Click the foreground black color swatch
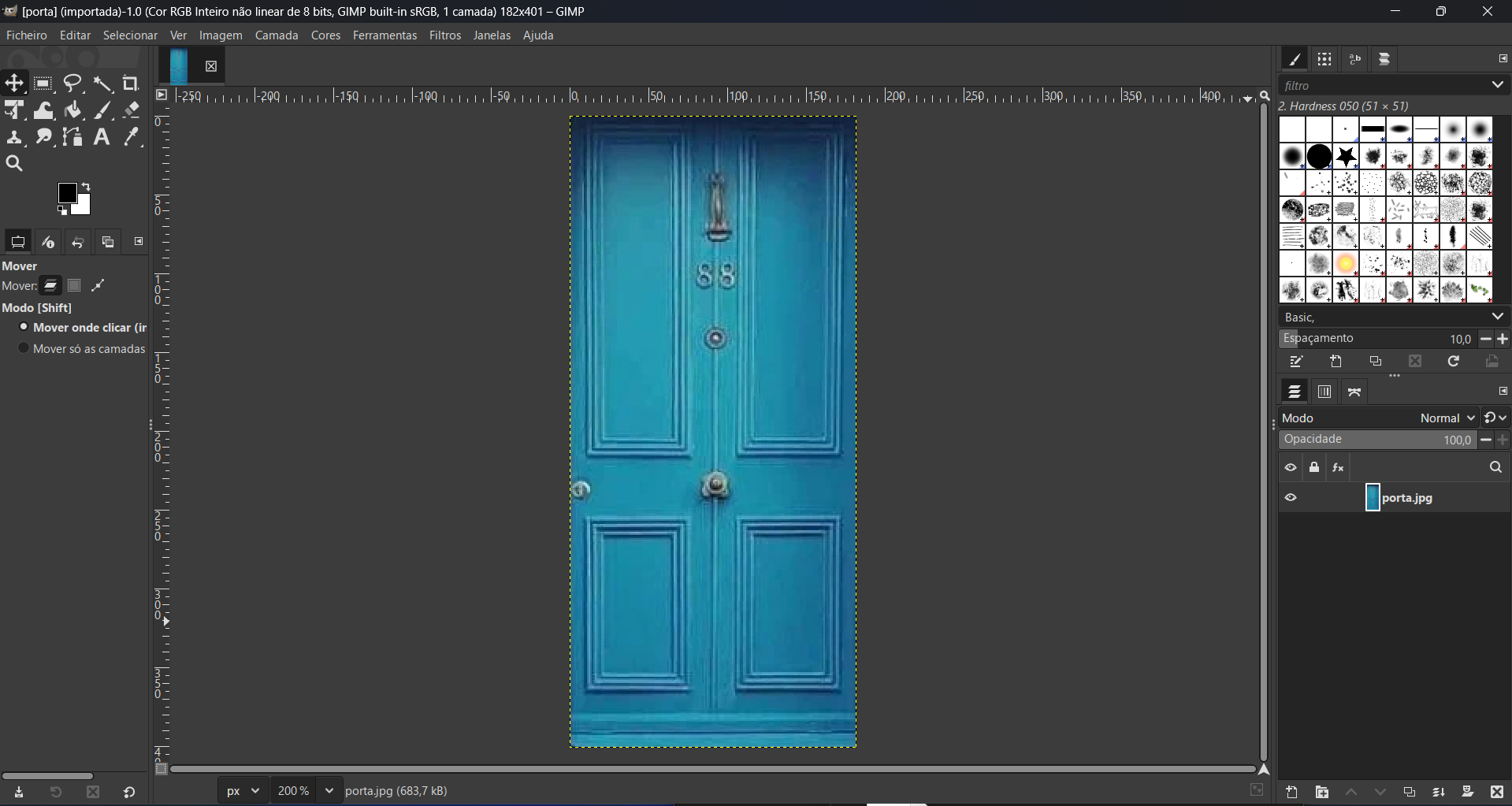The image size is (1512, 806). pyautogui.click(x=68, y=193)
